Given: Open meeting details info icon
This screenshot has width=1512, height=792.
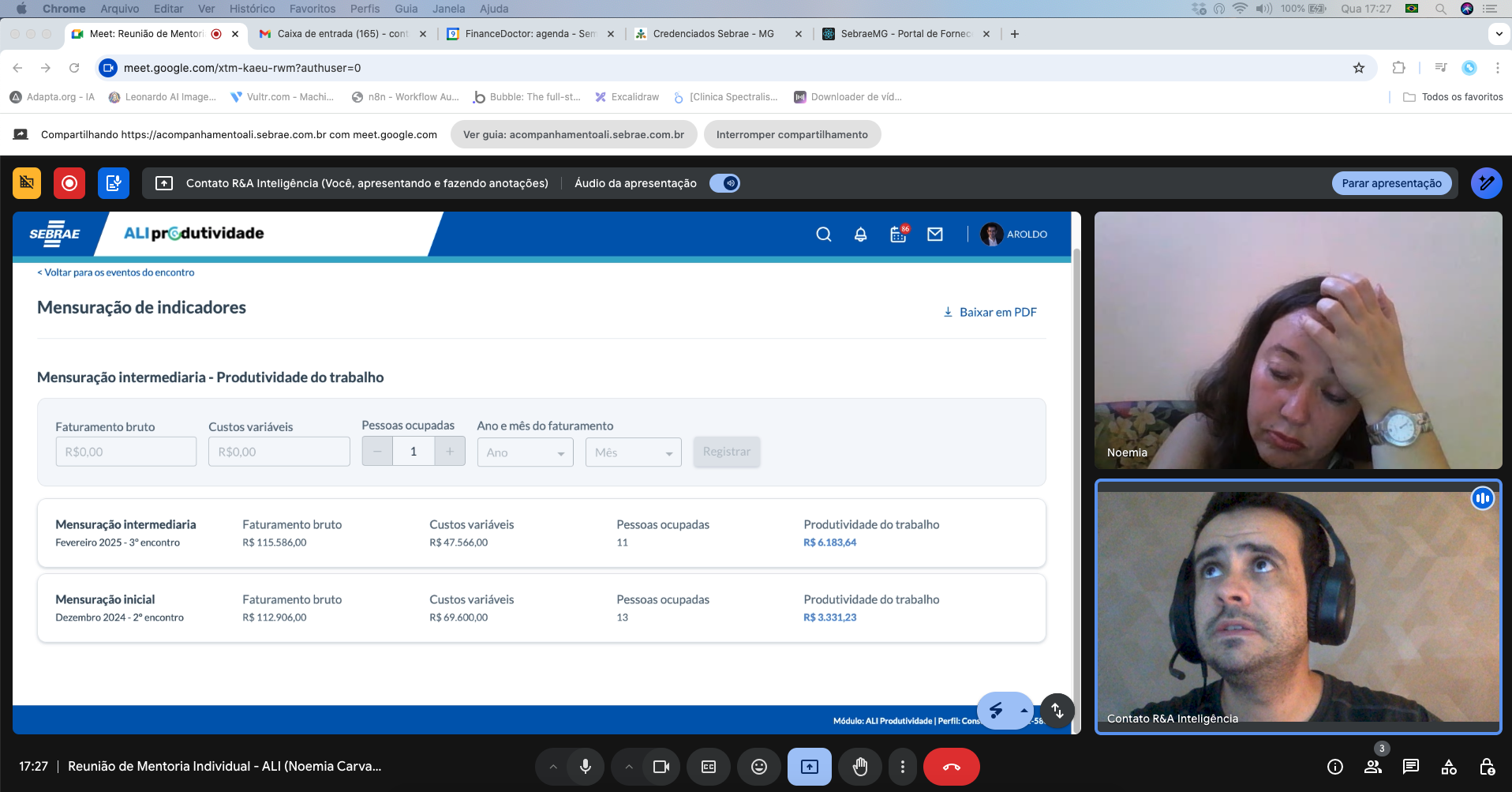Looking at the screenshot, I should pyautogui.click(x=1335, y=767).
